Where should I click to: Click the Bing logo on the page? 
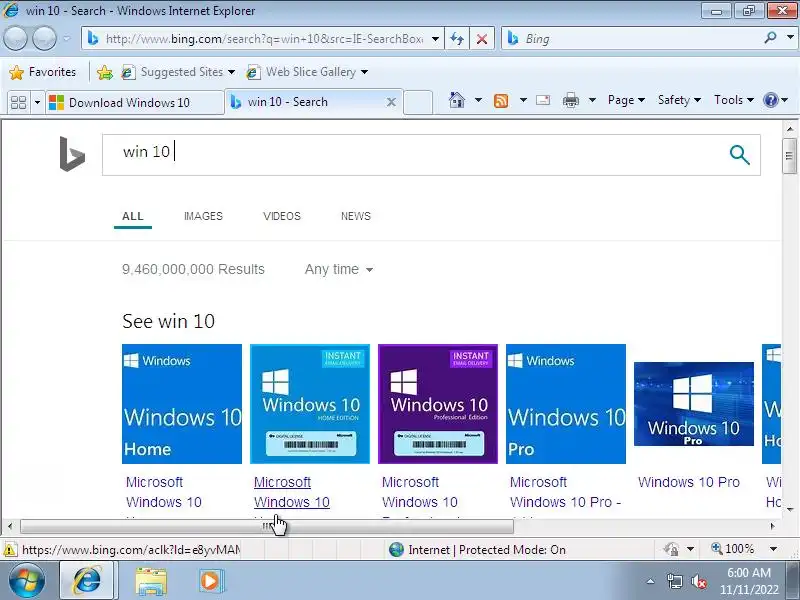72,154
